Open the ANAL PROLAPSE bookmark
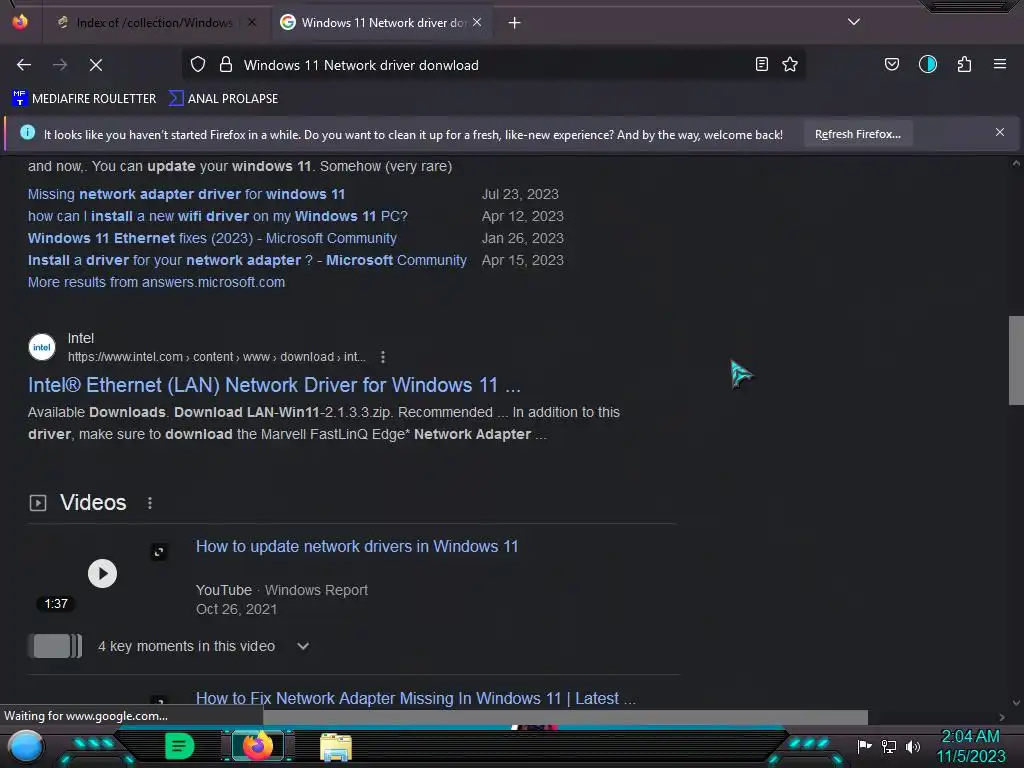The image size is (1024, 768). click(x=223, y=99)
